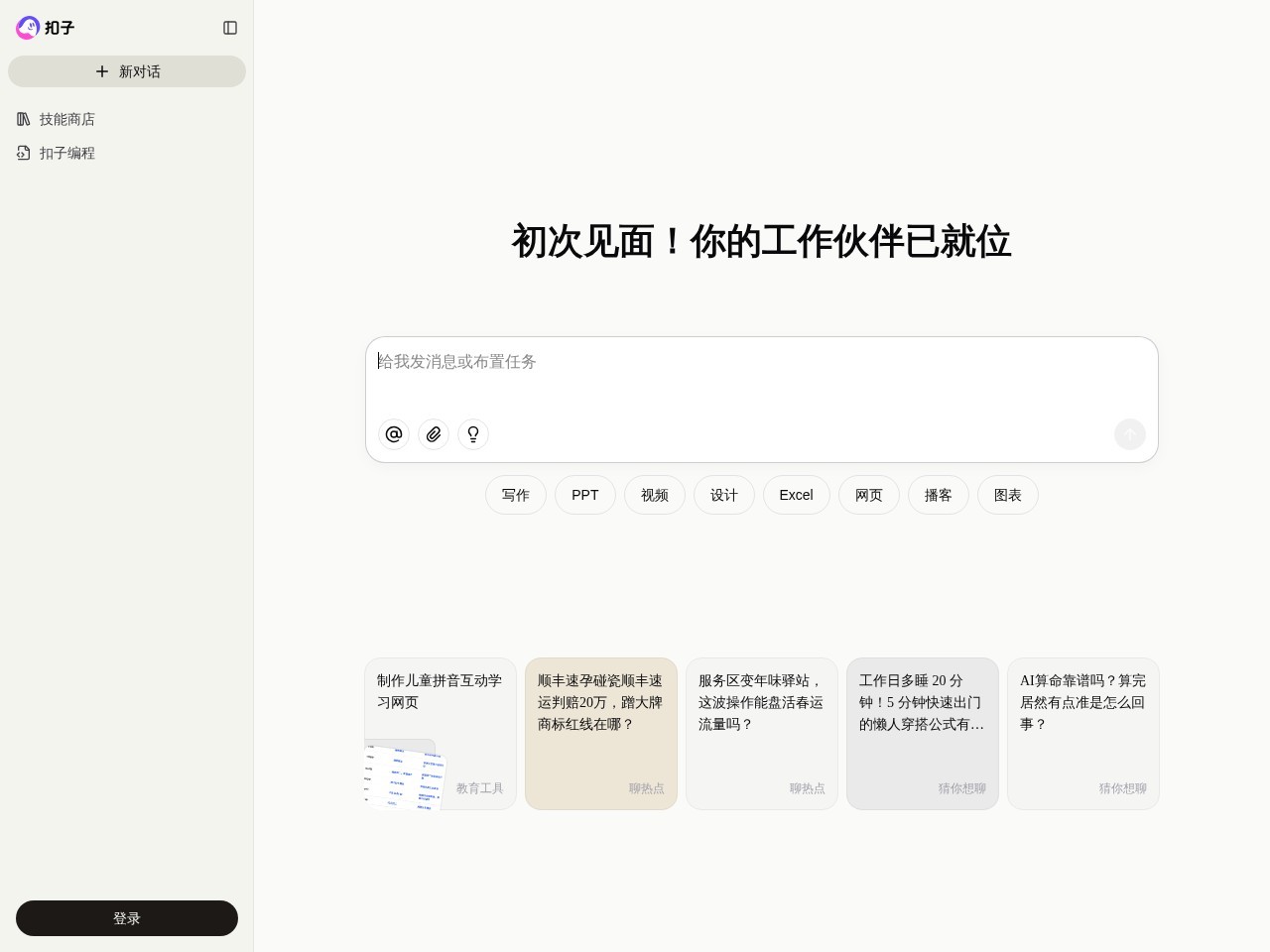This screenshot has width=1270, height=952.
Task: Select the PPT skill chip
Action: [585, 495]
